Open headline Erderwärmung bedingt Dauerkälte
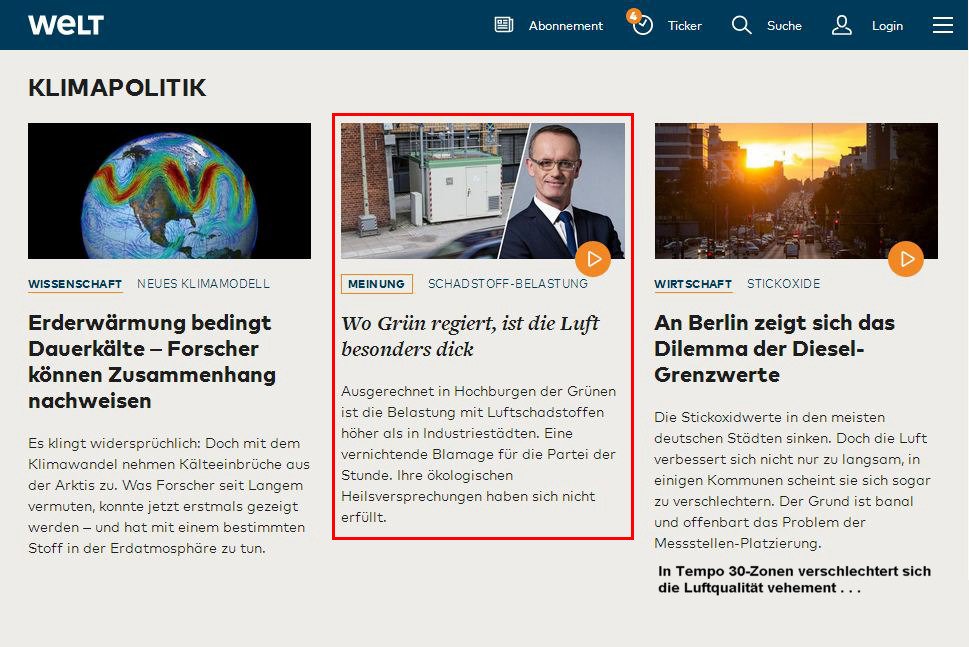The width and height of the screenshot is (969, 647). pos(152,362)
